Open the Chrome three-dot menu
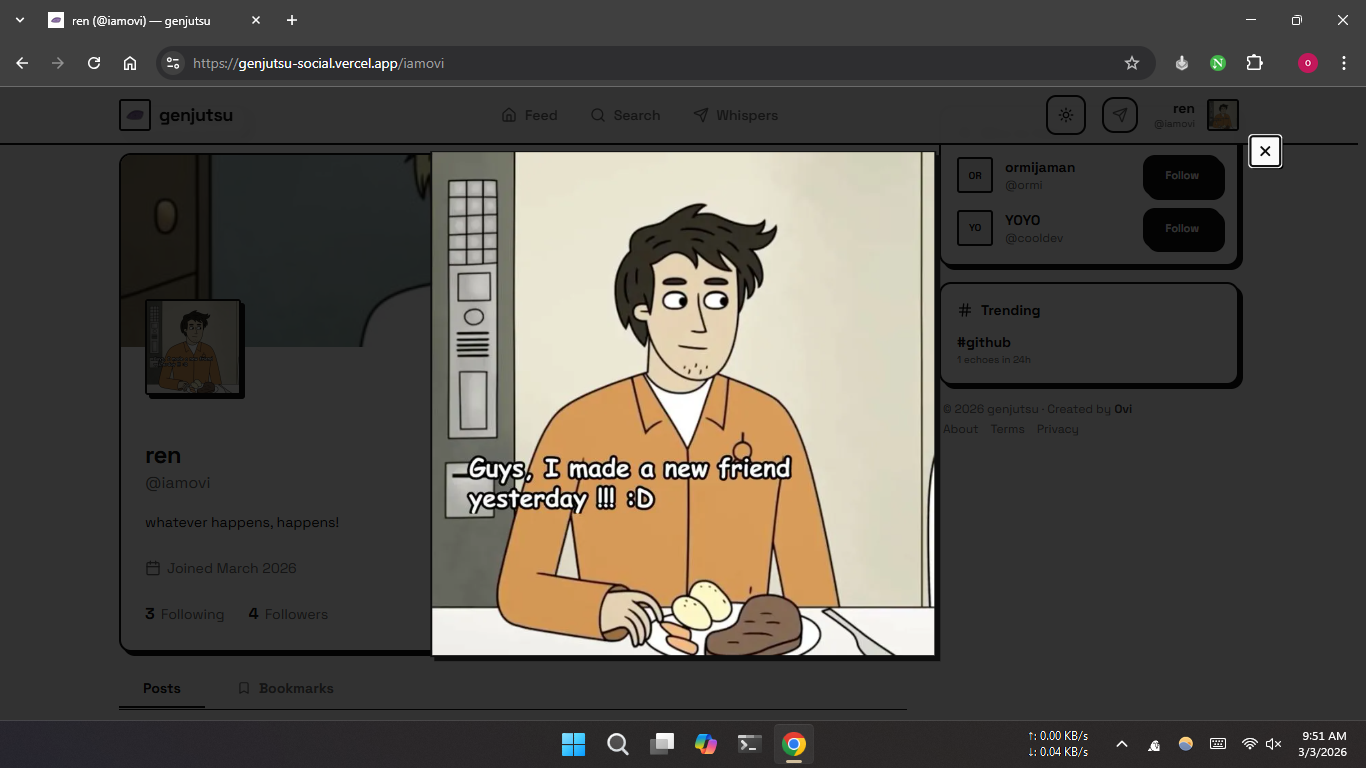This screenshot has height=768, width=1366. pyautogui.click(x=1344, y=63)
